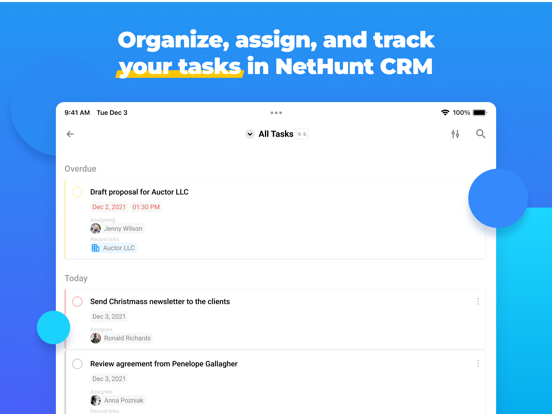This screenshot has width=552, height=414.
Task: Click the 9:41 AM clock in status bar
Action: click(77, 113)
